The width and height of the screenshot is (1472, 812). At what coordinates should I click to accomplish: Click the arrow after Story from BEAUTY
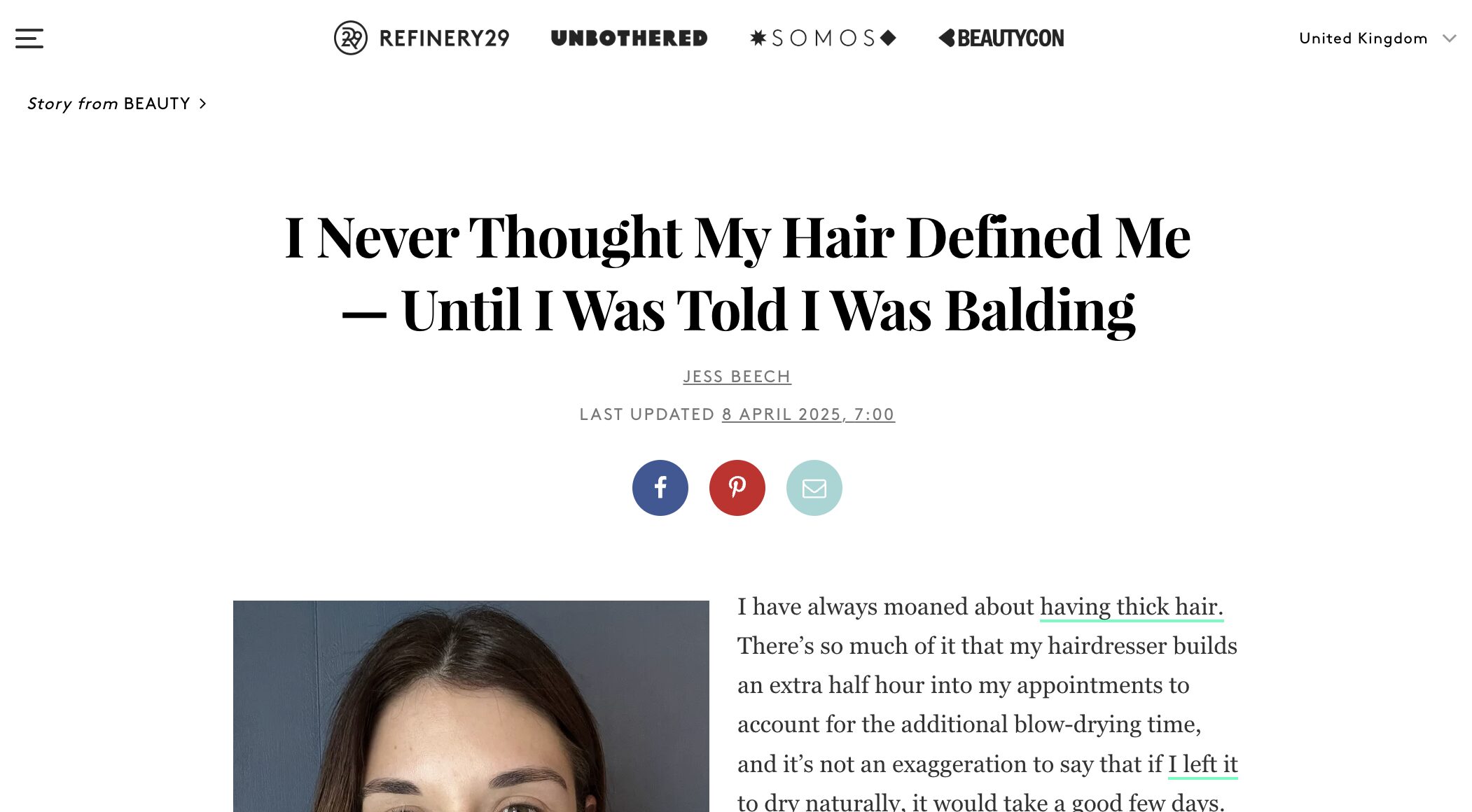click(x=202, y=104)
